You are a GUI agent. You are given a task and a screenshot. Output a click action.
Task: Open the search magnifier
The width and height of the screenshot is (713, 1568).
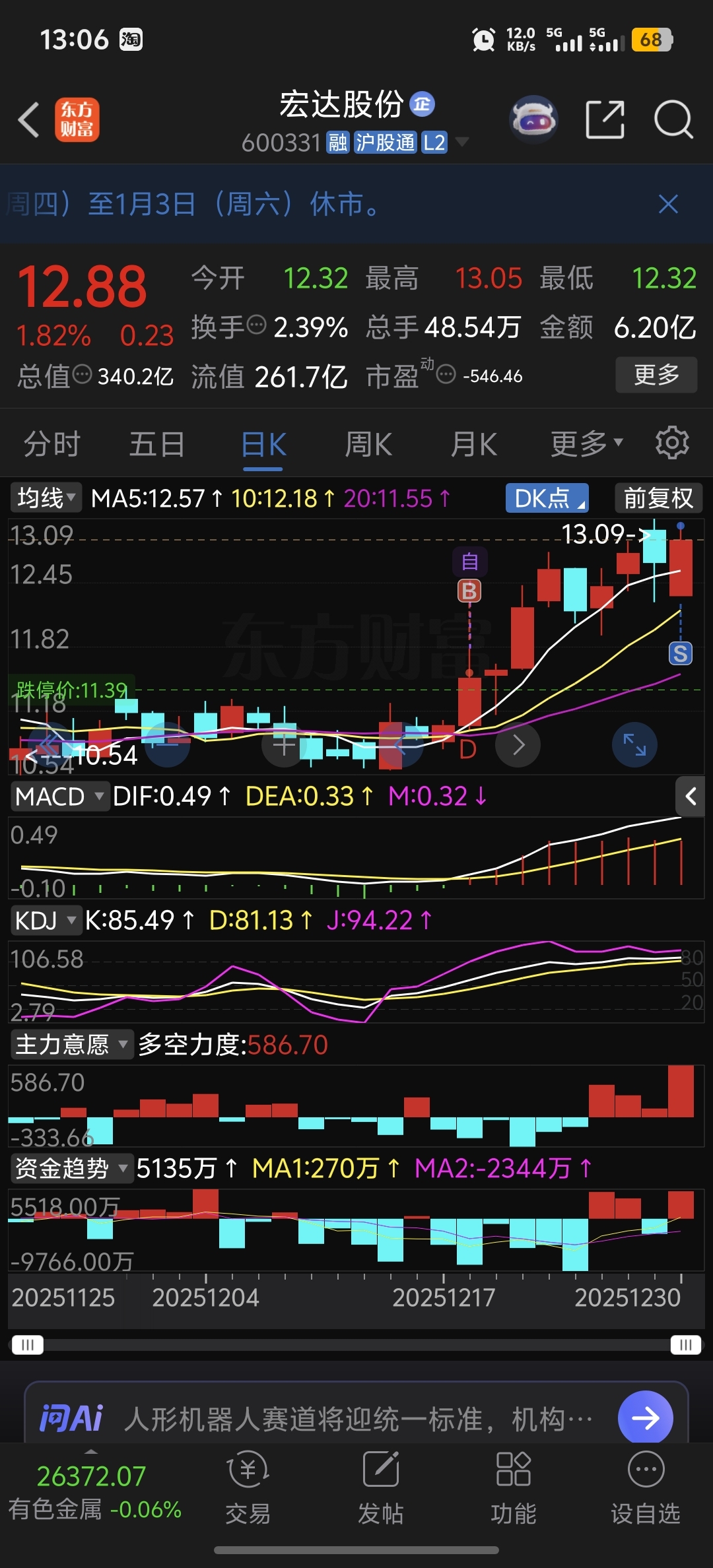(673, 120)
